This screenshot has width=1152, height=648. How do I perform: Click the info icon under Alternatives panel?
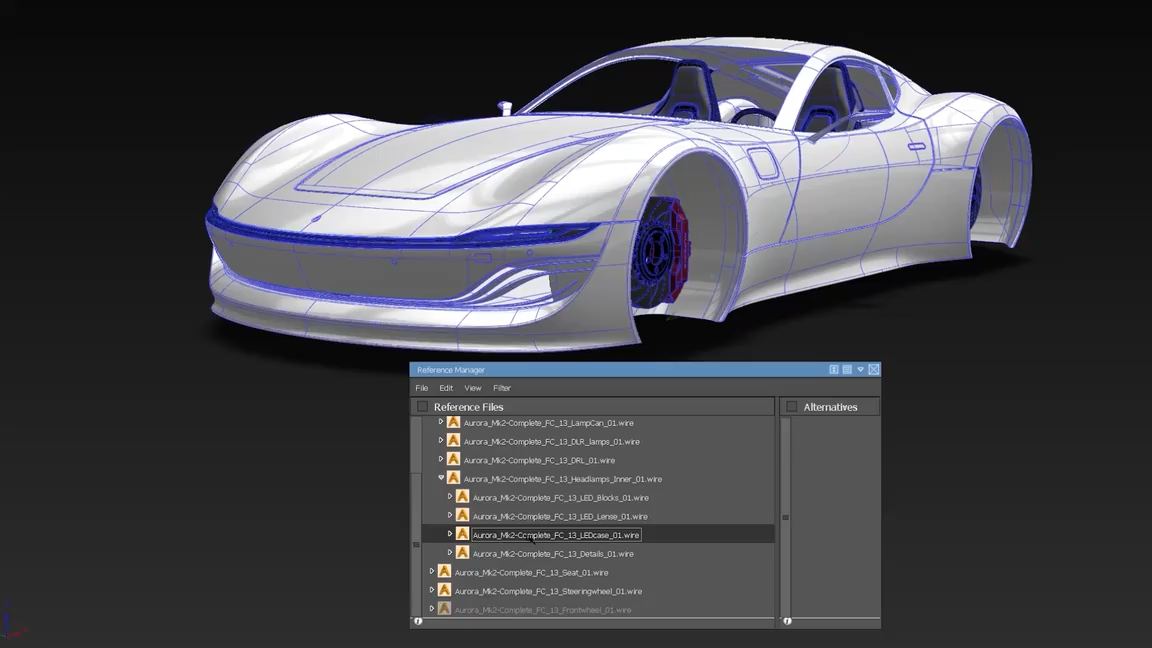788,622
